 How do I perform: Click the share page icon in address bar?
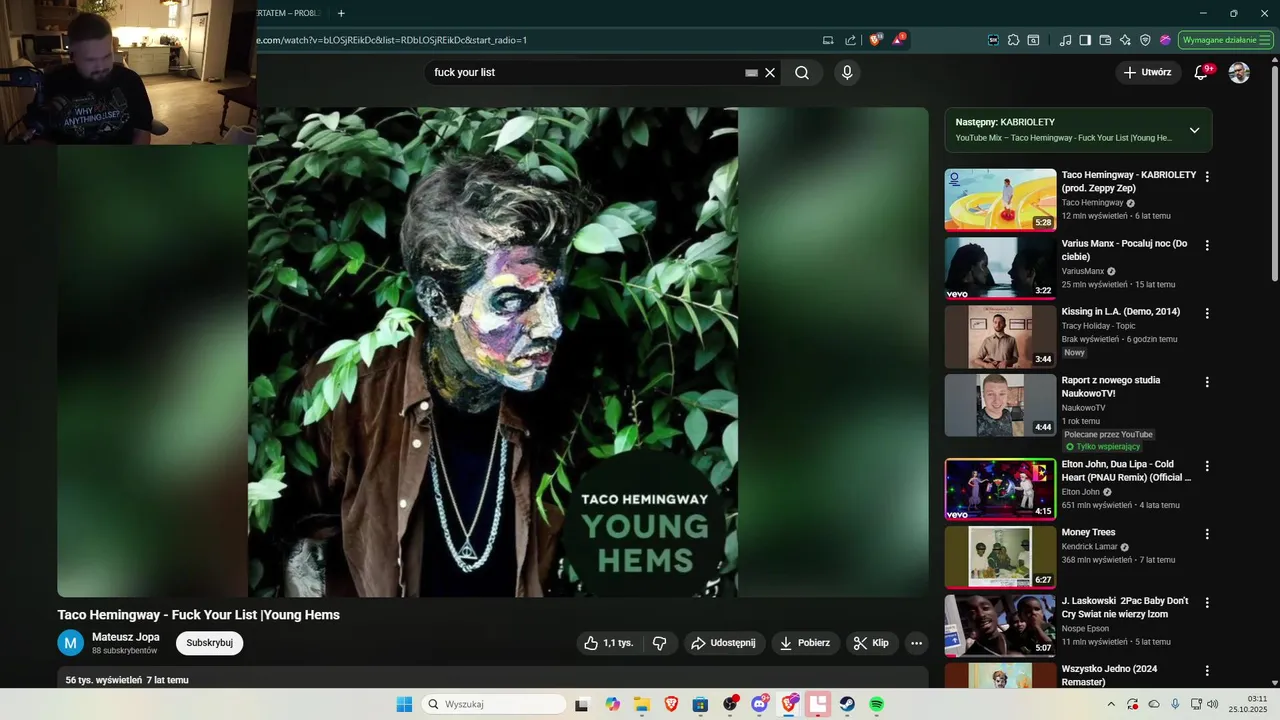(850, 40)
